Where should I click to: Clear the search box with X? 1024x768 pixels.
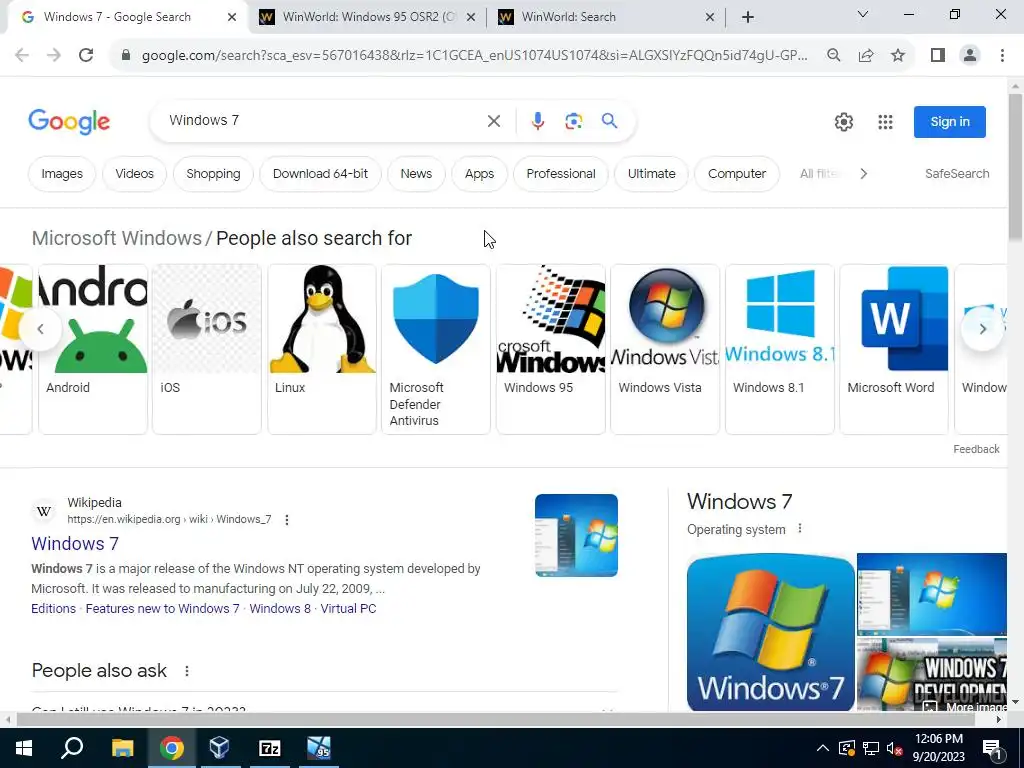[x=494, y=121]
